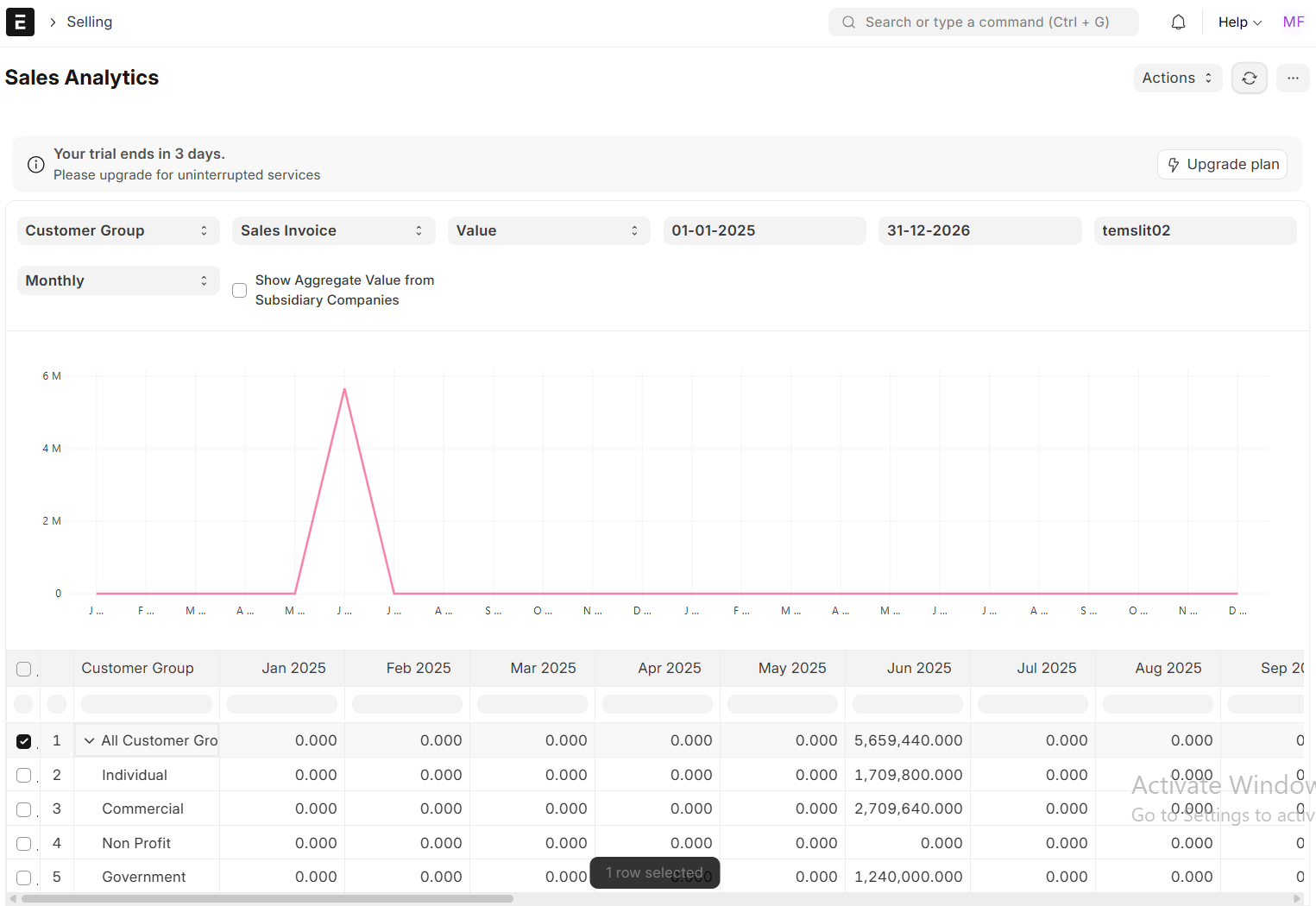Edit the to date 31-12-2026 field
The width and height of the screenshot is (1316, 906).
tap(979, 231)
